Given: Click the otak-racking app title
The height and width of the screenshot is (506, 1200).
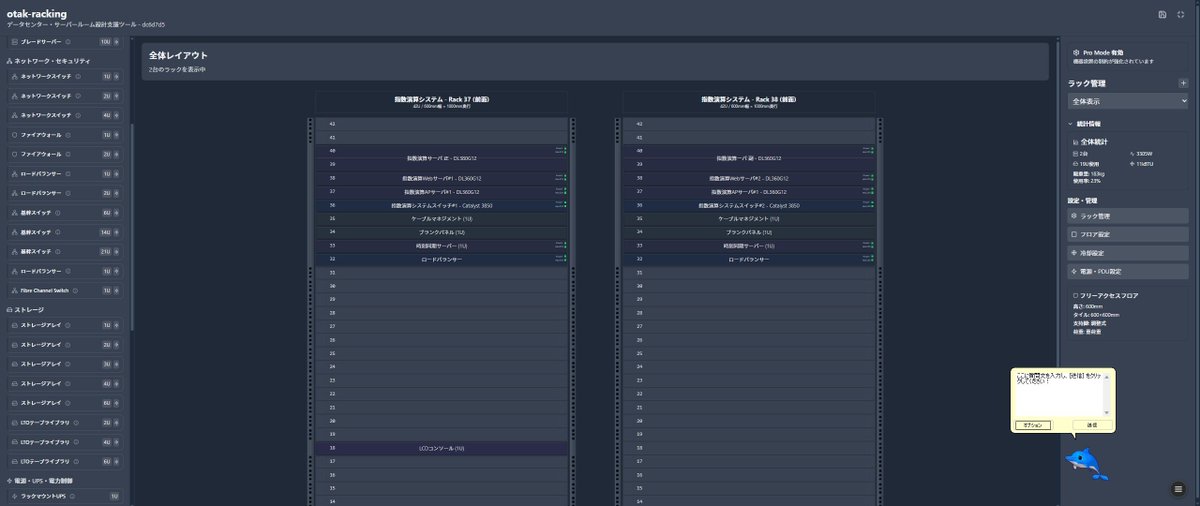Looking at the screenshot, I should click(37, 14).
